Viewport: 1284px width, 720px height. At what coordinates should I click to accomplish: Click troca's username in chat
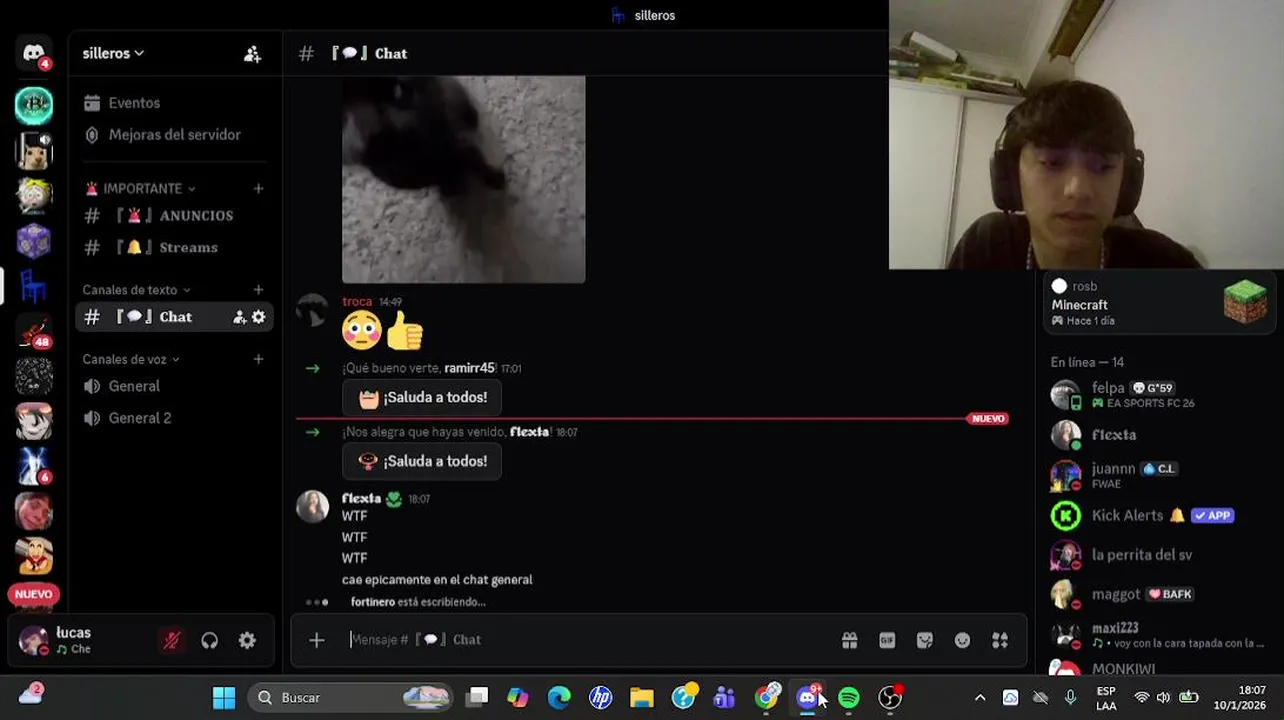(357, 301)
